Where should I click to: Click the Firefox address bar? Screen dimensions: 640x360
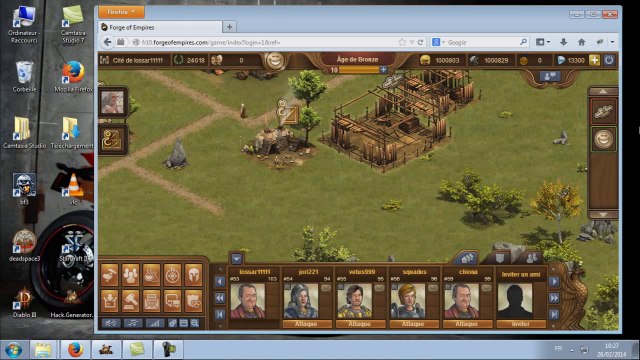click(x=267, y=42)
